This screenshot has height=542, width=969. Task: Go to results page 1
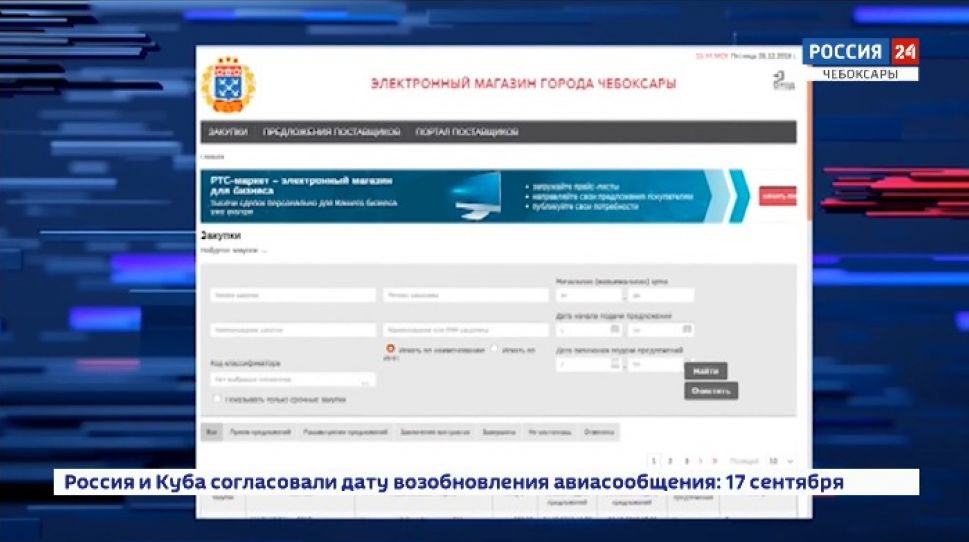click(654, 461)
